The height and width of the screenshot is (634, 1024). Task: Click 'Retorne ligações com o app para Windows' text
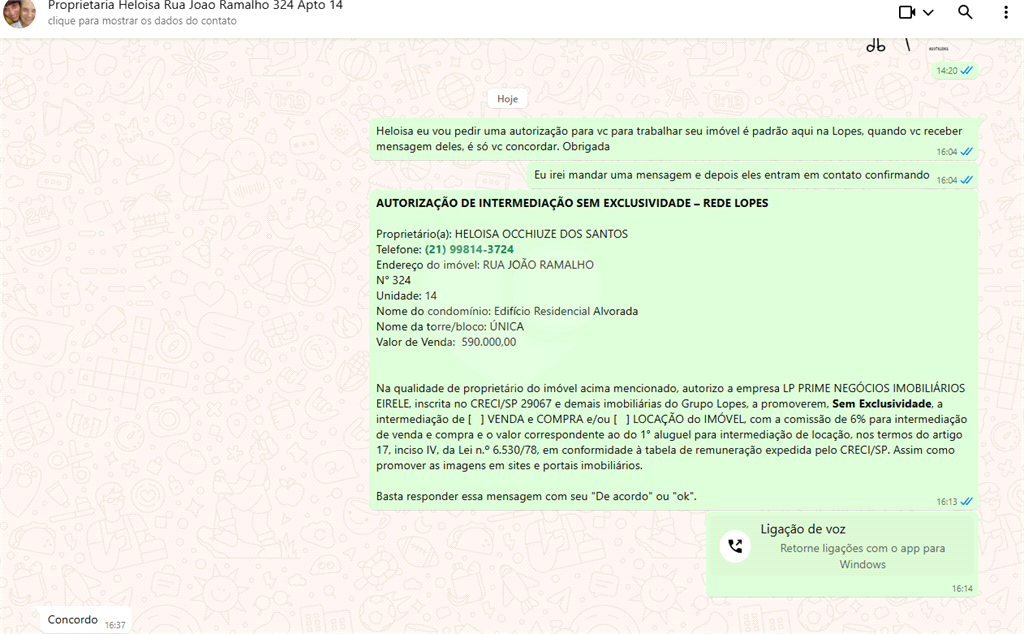tap(862, 556)
